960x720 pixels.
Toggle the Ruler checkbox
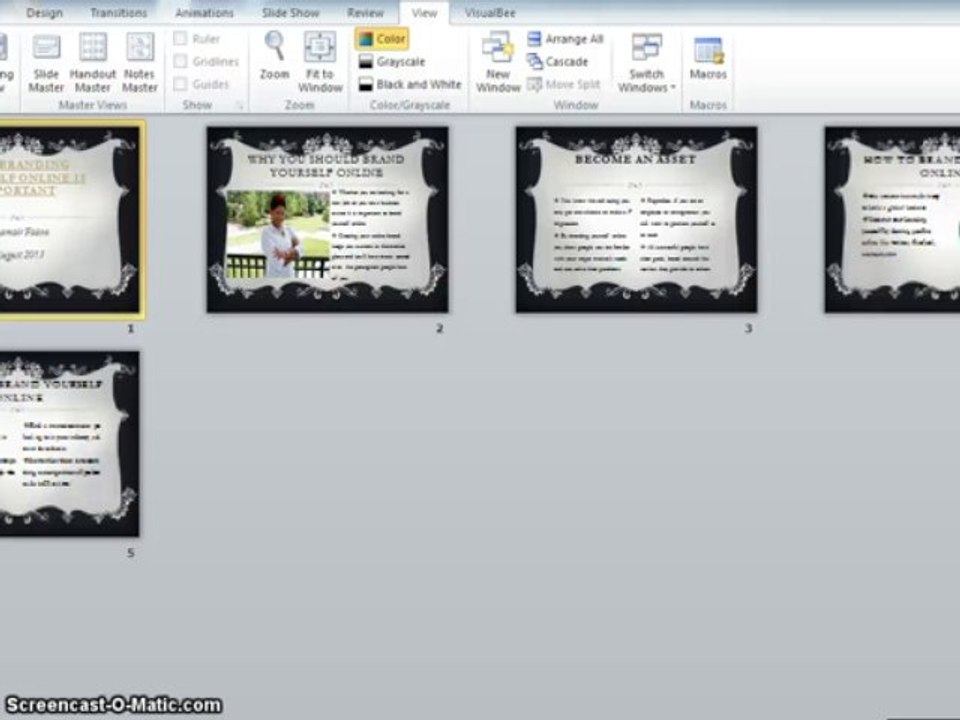180,39
